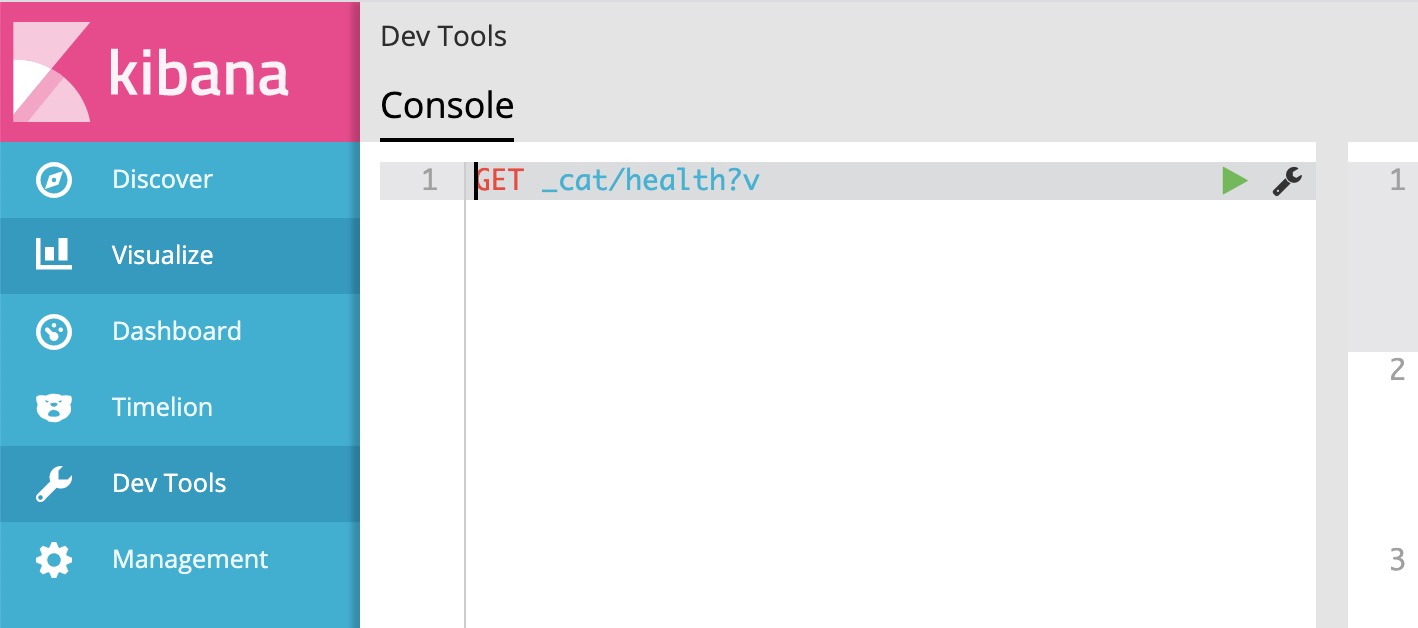Click the Dev Tools wrench icon in sidebar
Screen dimensions: 1418x628
[x=53, y=484]
